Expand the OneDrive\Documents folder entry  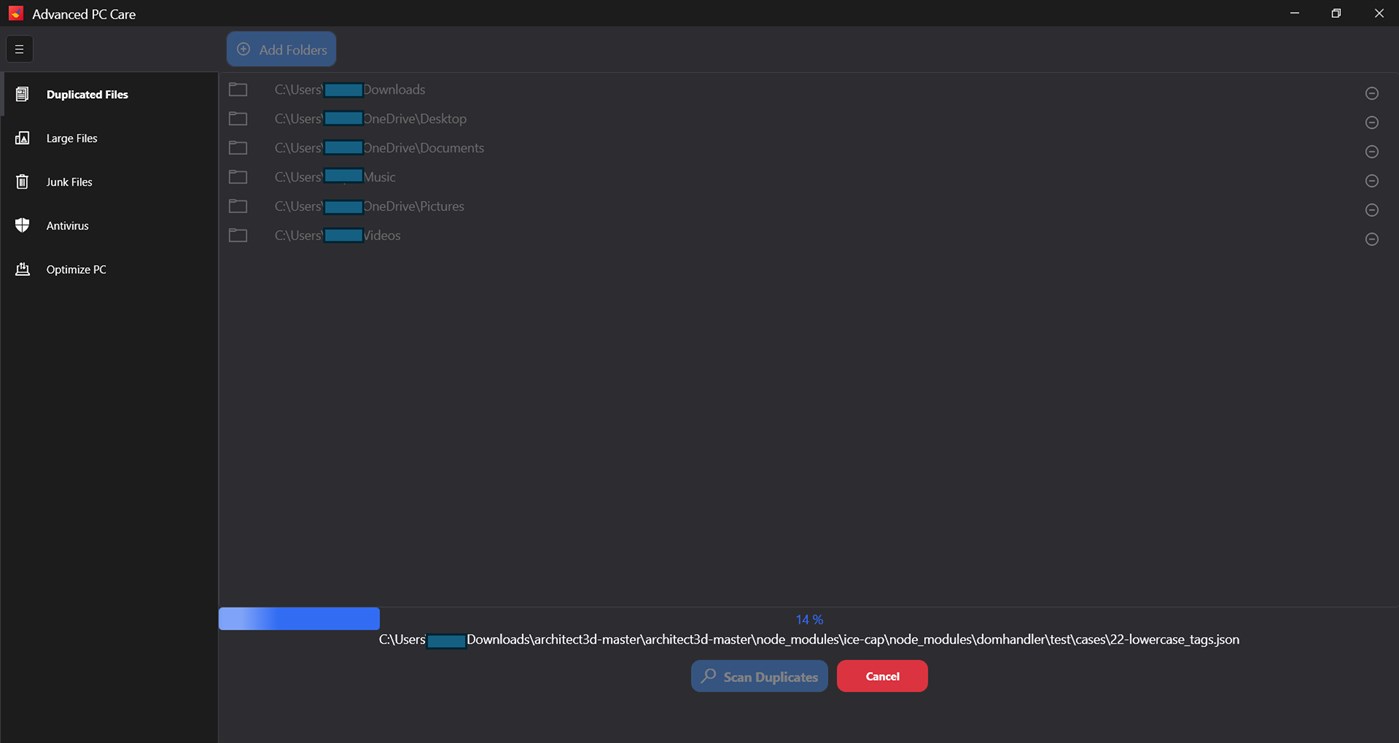pos(380,147)
